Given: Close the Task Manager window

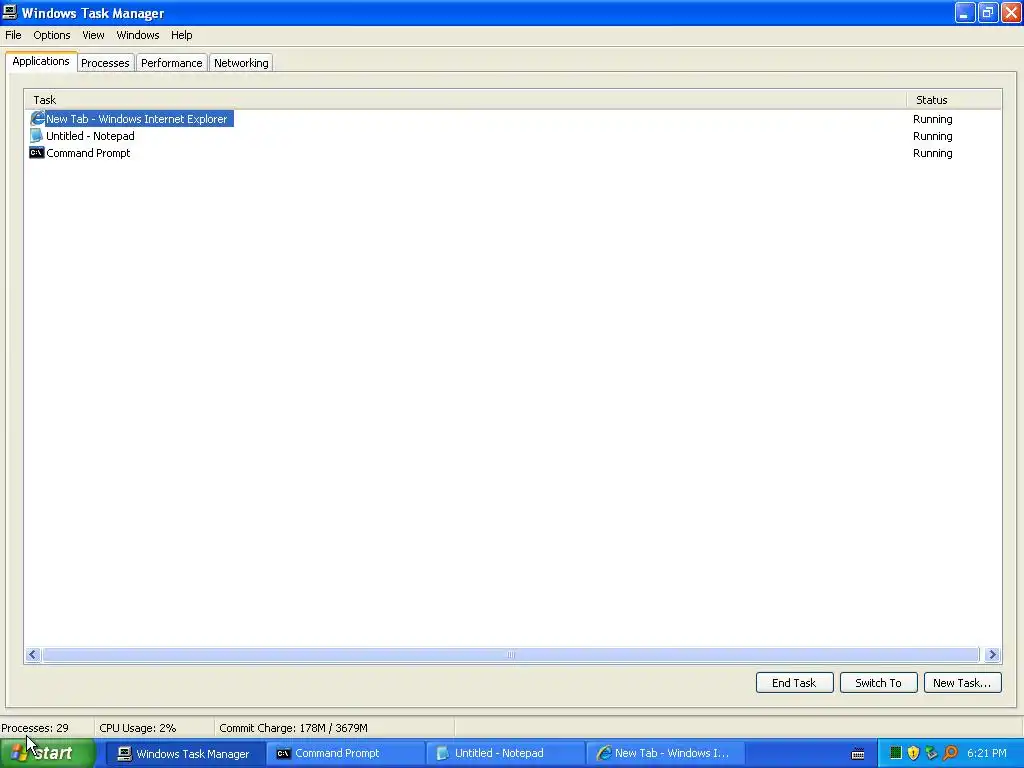Looking at the screenshot, I should [1011, 12].
